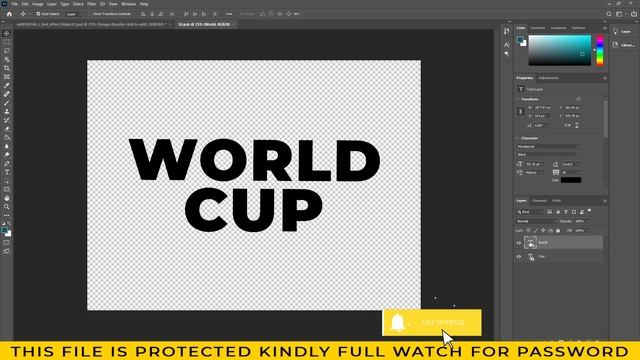The image size is (640, 360).
Task: Select the Eyedropper tool
Action: click(x=7, y=85)
